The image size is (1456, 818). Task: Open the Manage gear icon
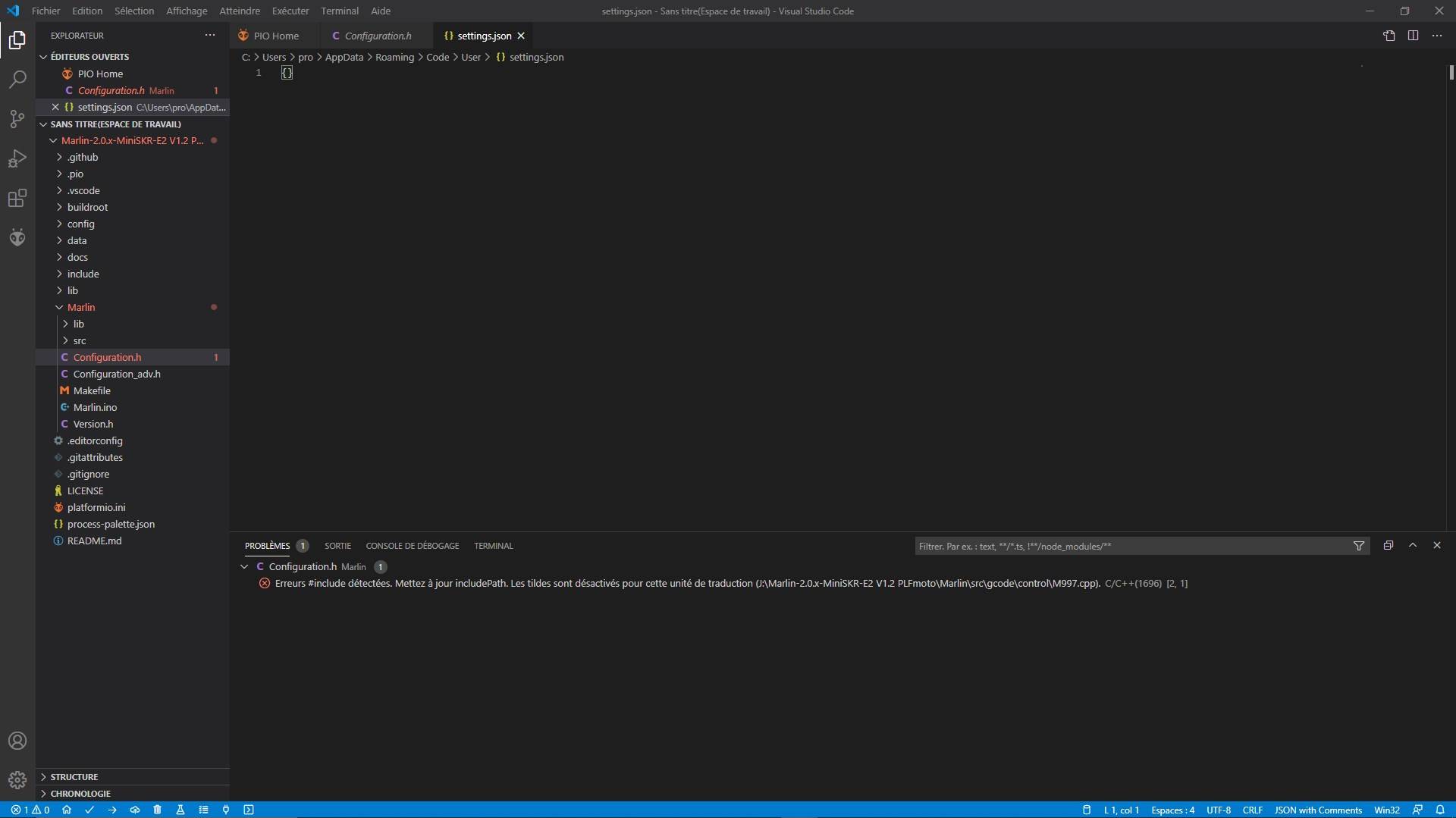coord(17,779)
